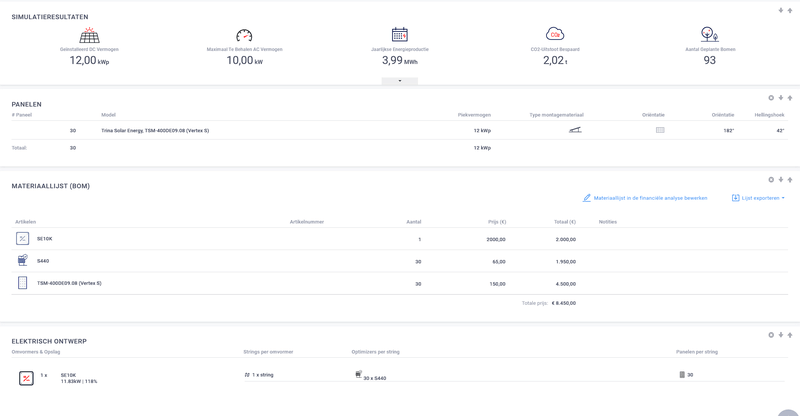Click the price value 65,00

pyautogui.click(x=499, y=262)
